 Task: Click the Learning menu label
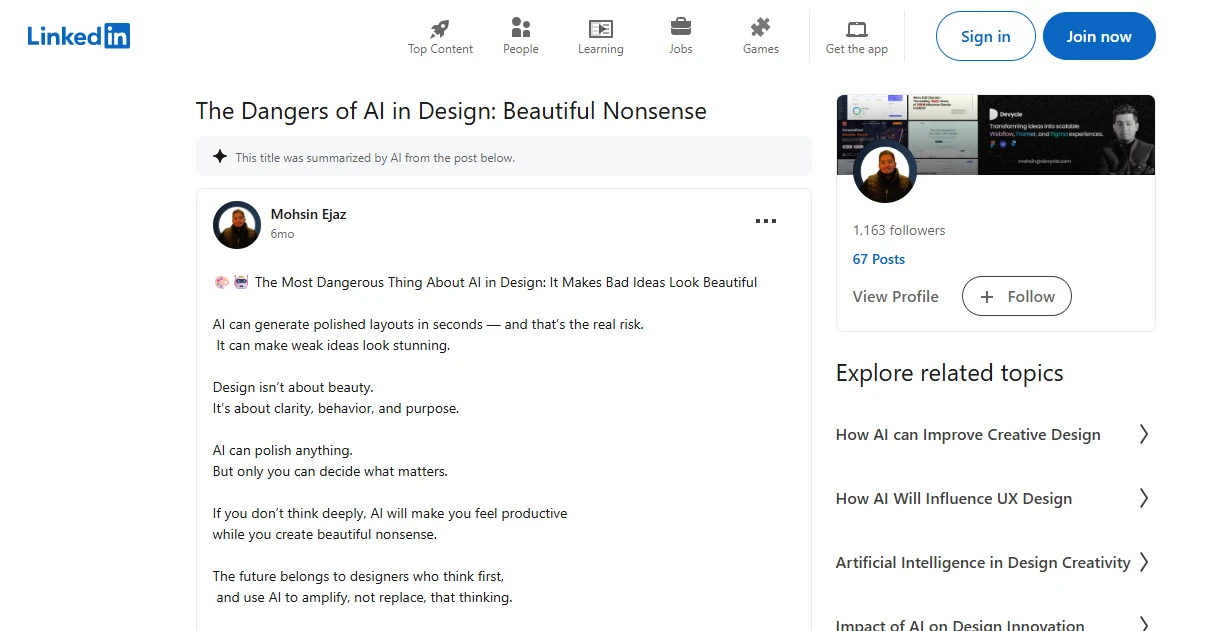pos(600,49)
